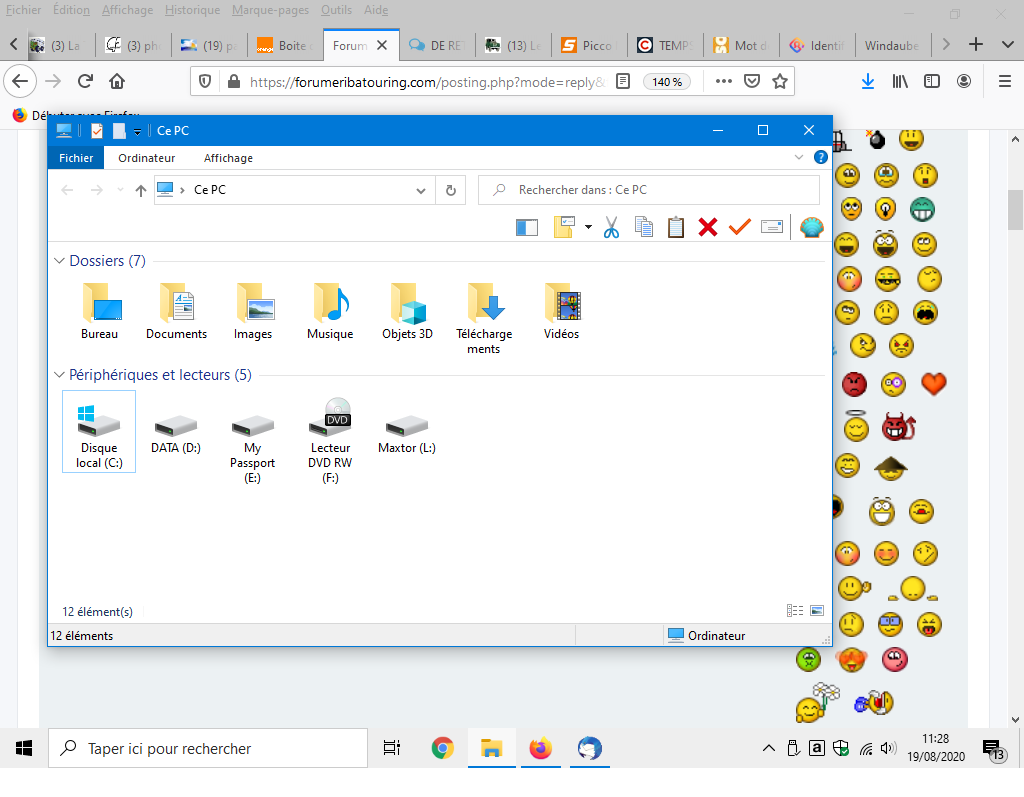Click the seashell icon in Explorer toolbar
The height and width of the screenshot is (797, 1024).
[x=811, y=227]
